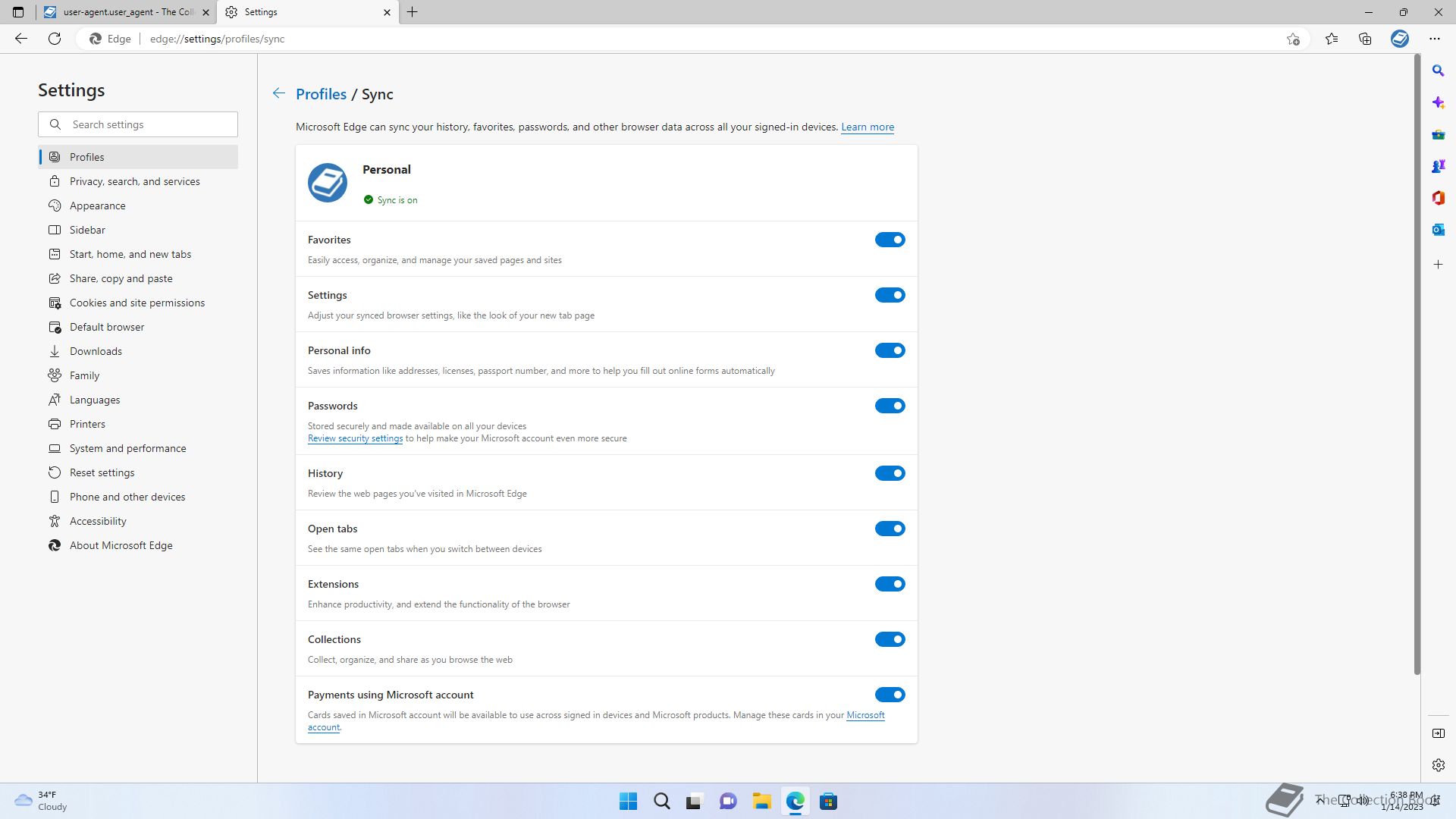Click the Learn more link

click(868, 127)
